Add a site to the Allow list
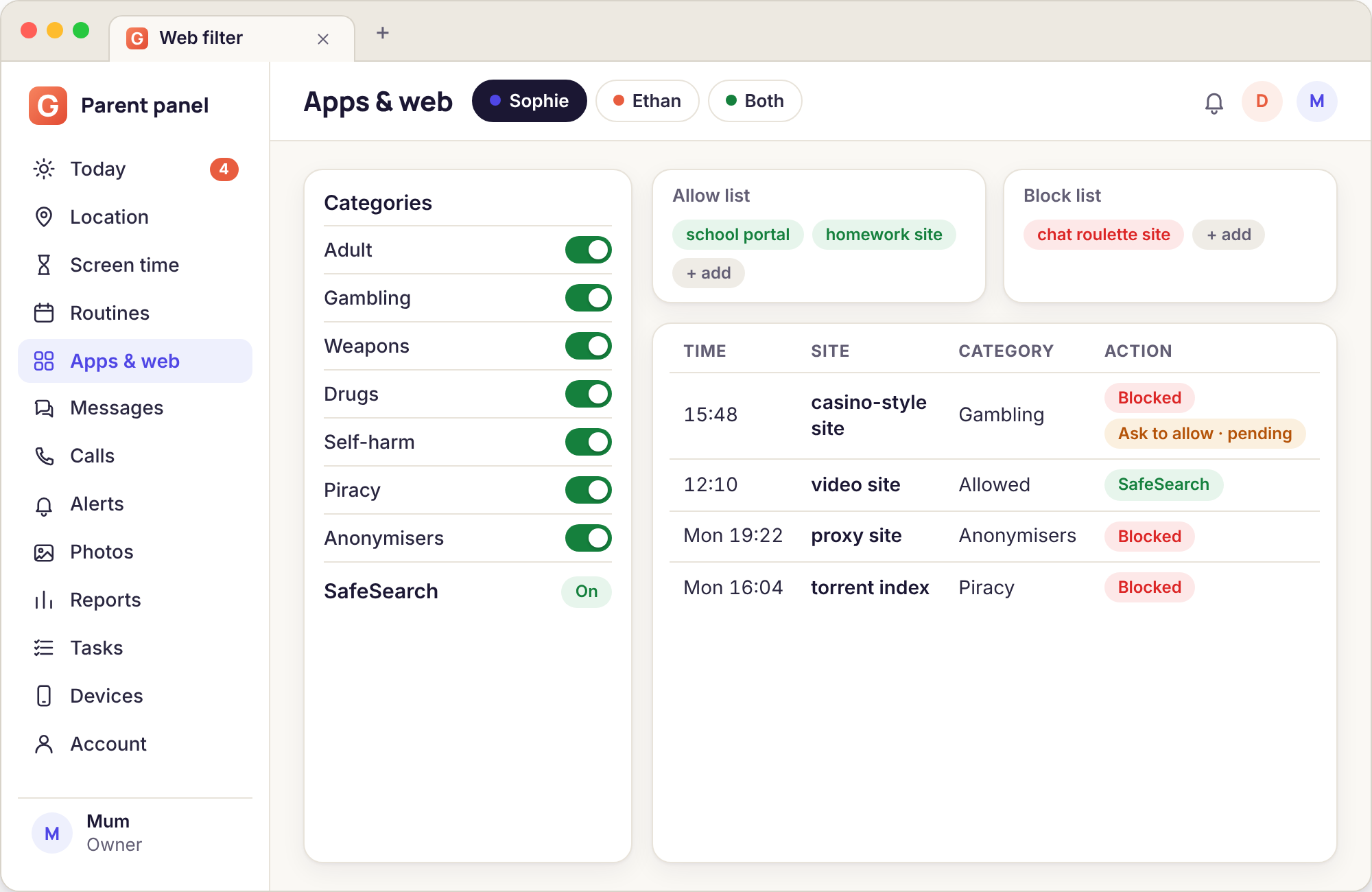Viewport: 1372px width, 892px height. coord(709,273)
